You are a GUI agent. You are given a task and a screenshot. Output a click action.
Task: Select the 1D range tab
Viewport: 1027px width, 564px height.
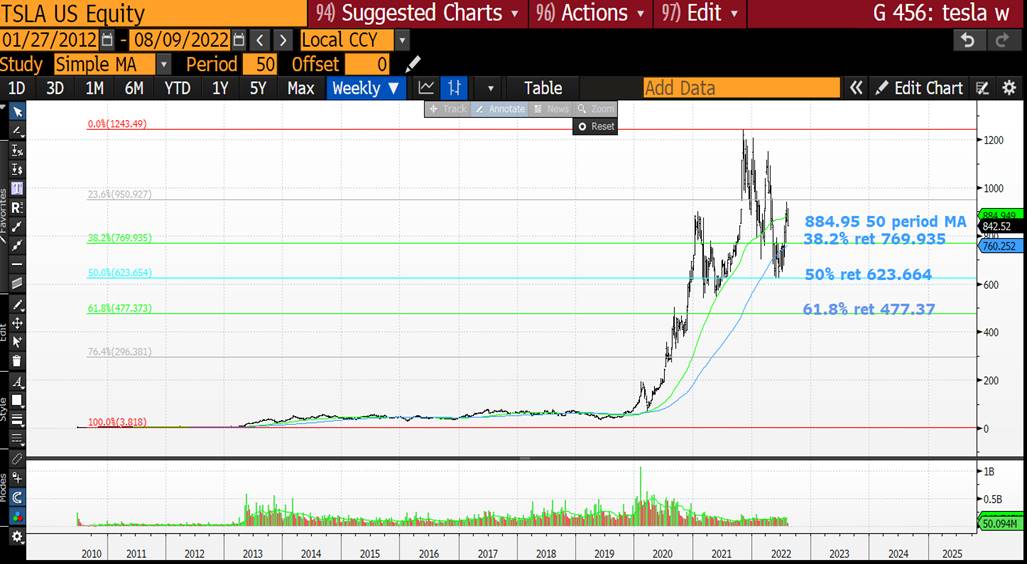pyautogui.click(x=17, y=88)
